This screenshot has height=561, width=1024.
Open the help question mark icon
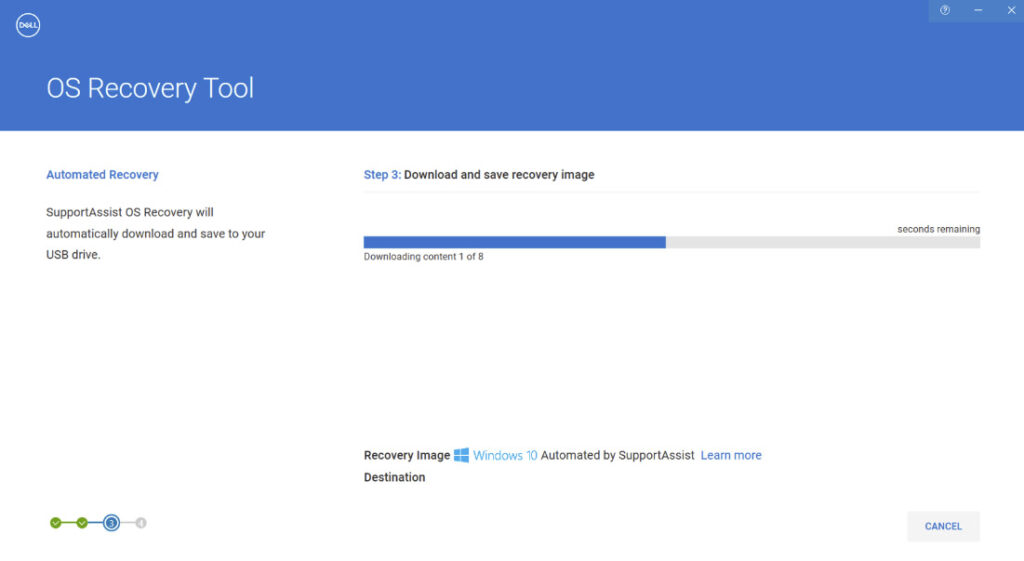[945, 10]
